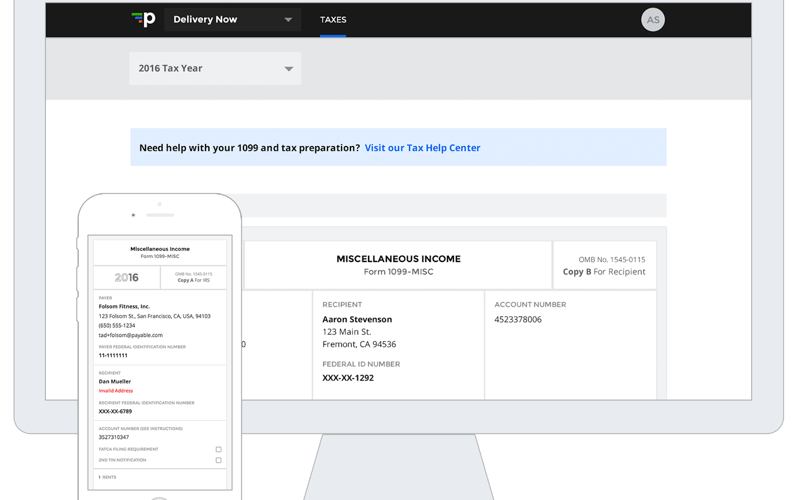Screen dimensions: 800x500
Task: Expand the 2016 Tax Year selector
Action: click(x=215, y=68)
